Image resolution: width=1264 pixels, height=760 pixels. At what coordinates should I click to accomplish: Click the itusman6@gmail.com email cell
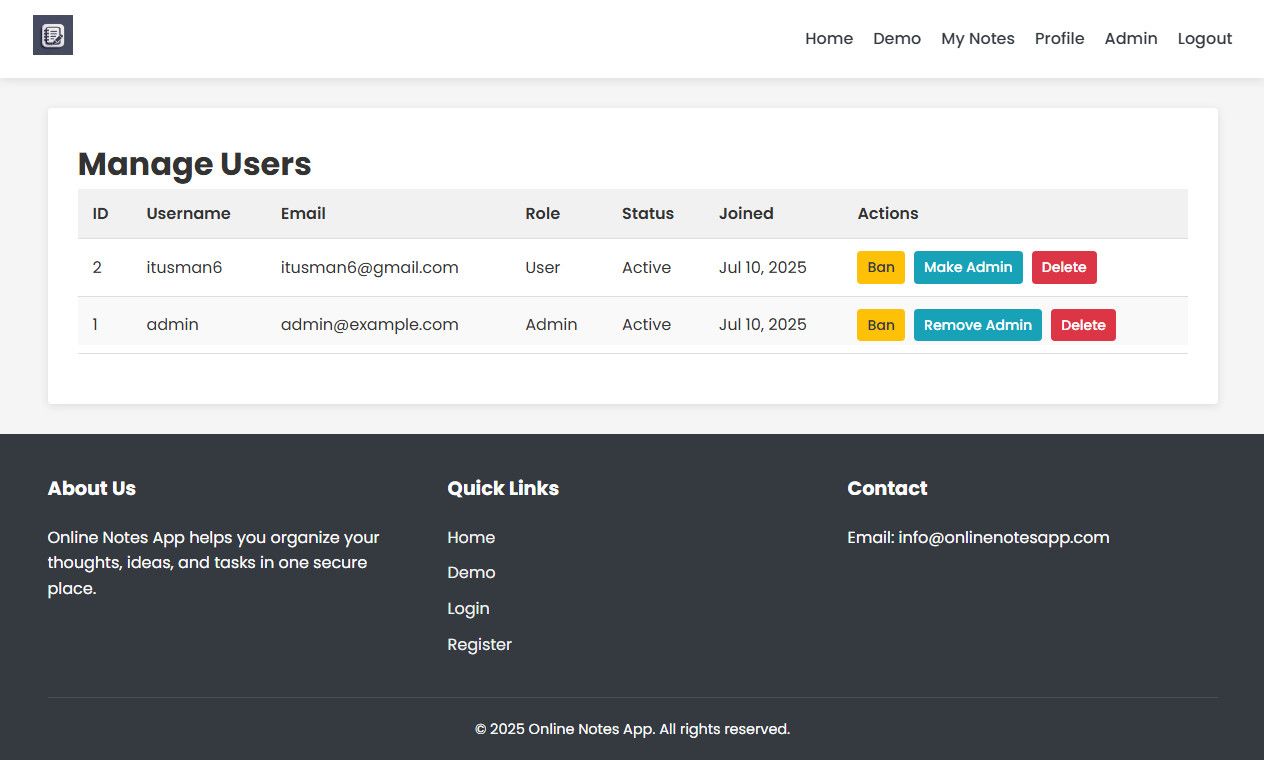pyautogui.click(x=369, y=268)
